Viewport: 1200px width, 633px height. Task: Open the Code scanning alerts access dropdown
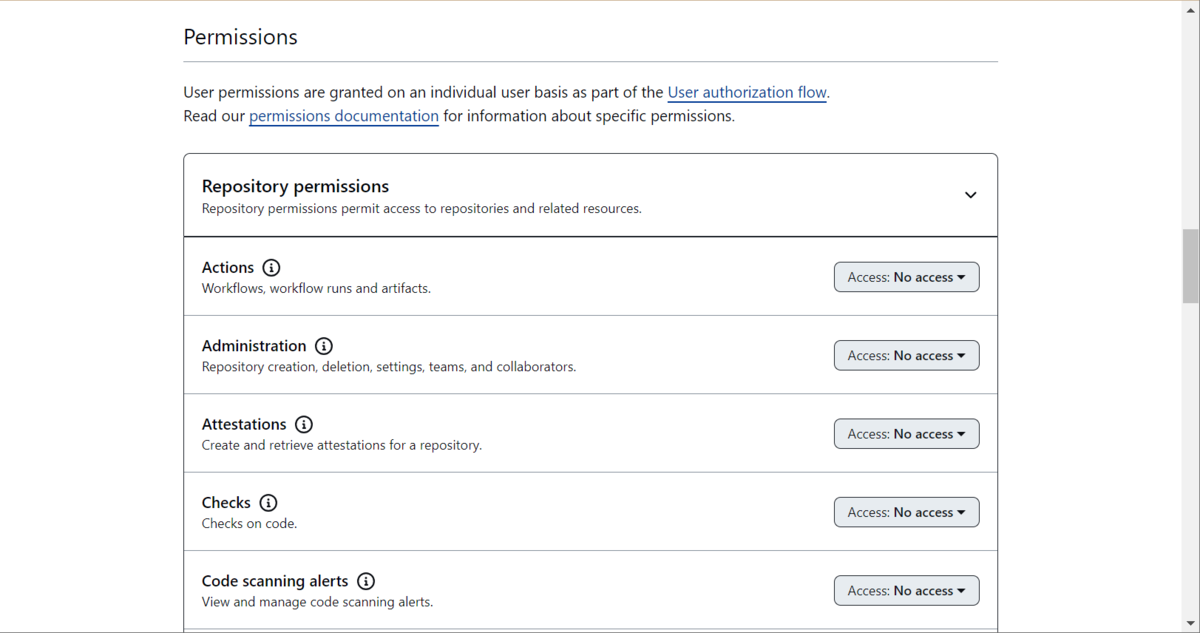[906, 590]
